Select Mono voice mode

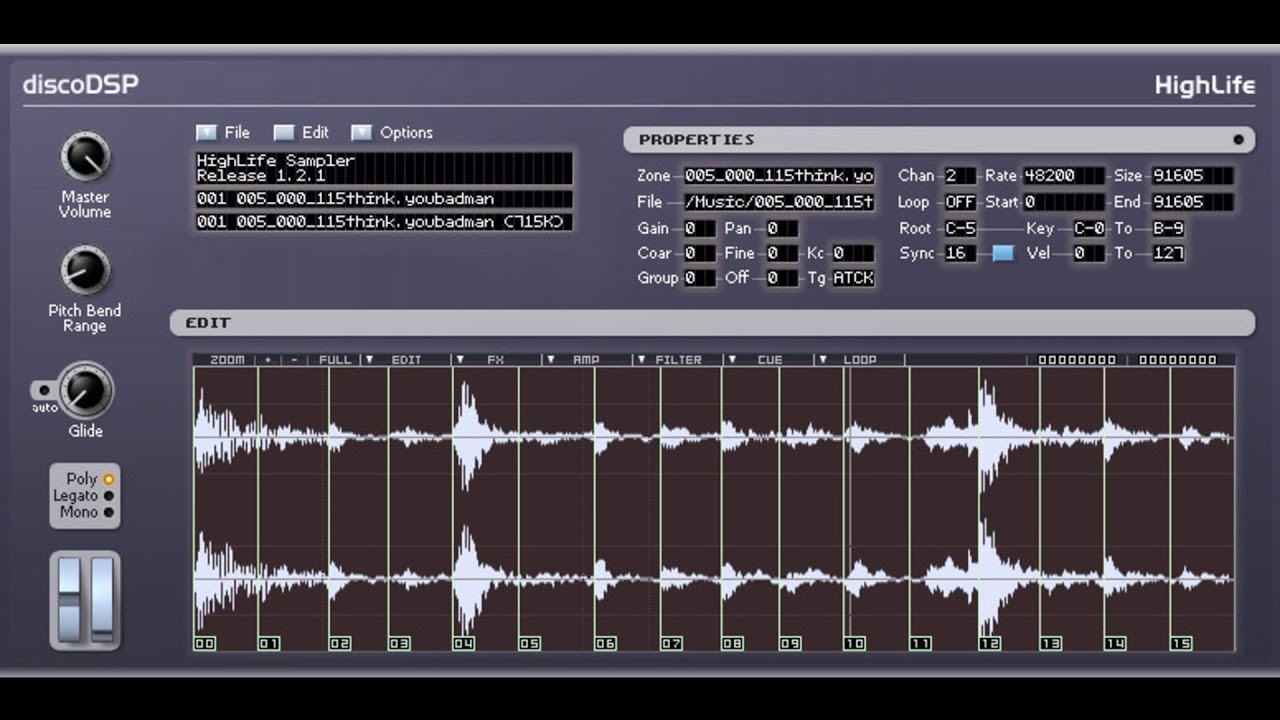[108, 512]
